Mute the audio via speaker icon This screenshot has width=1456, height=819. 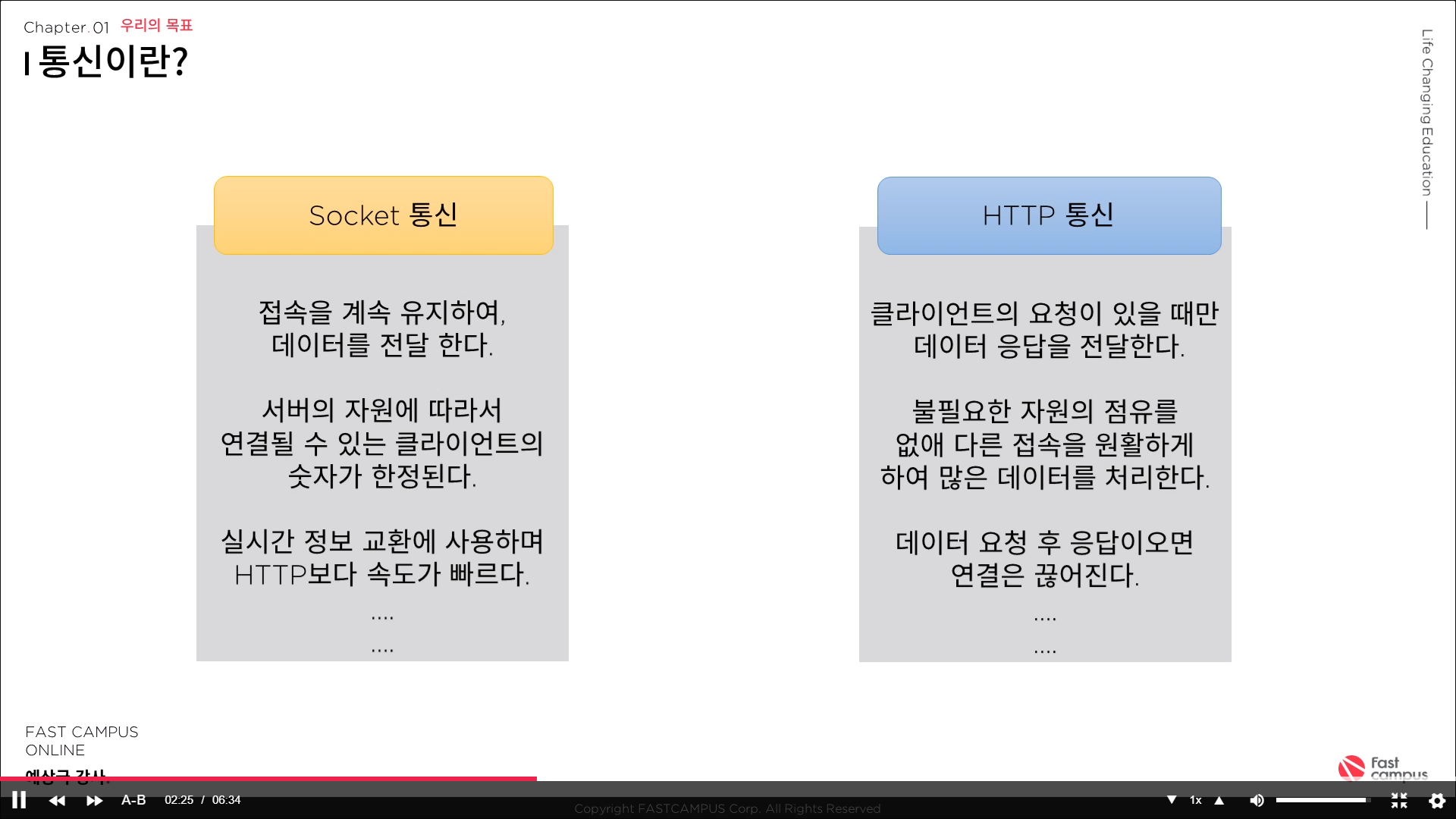1257,800
